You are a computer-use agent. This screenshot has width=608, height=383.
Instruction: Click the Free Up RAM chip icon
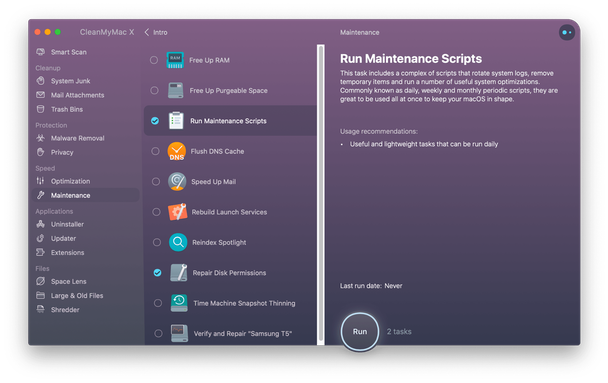click(175, 60)
